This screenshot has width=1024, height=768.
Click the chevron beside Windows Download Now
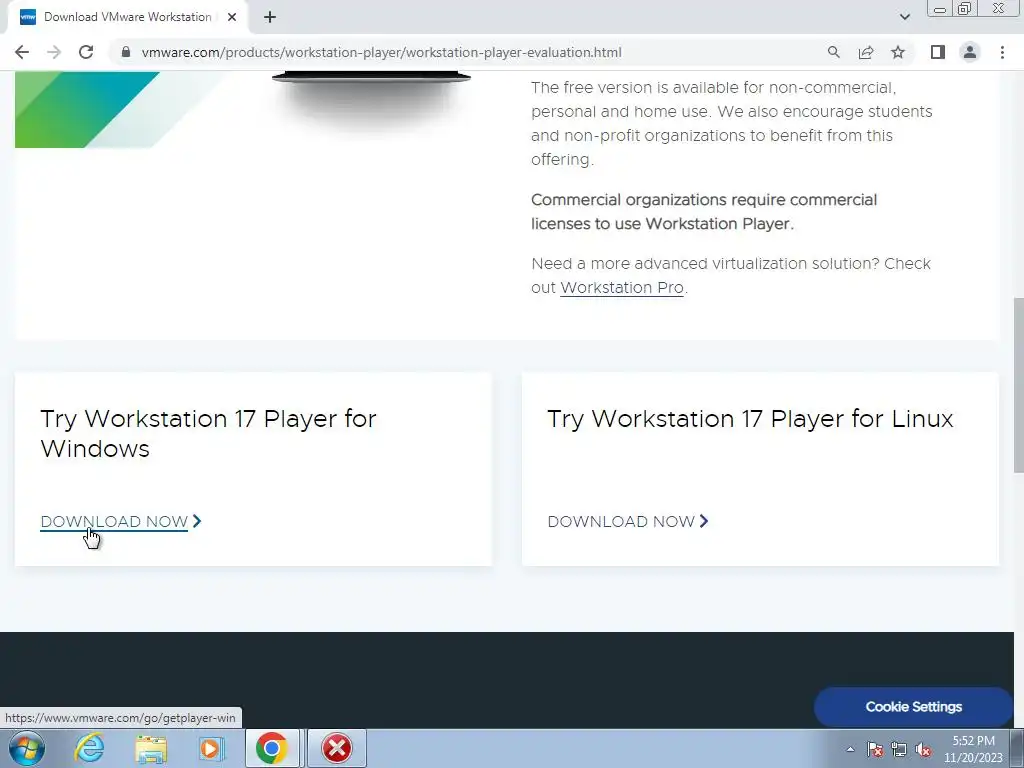pos(197,521)
